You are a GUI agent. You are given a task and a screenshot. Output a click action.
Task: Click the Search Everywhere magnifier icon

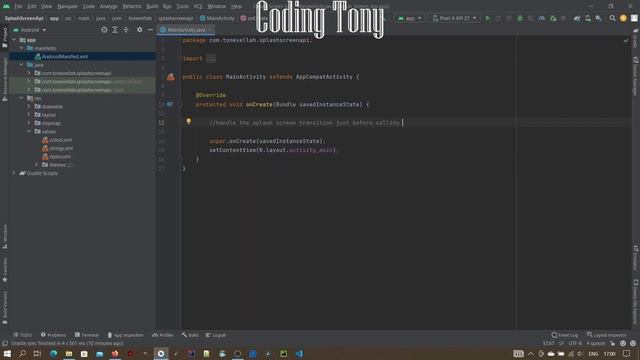(612, 18)
